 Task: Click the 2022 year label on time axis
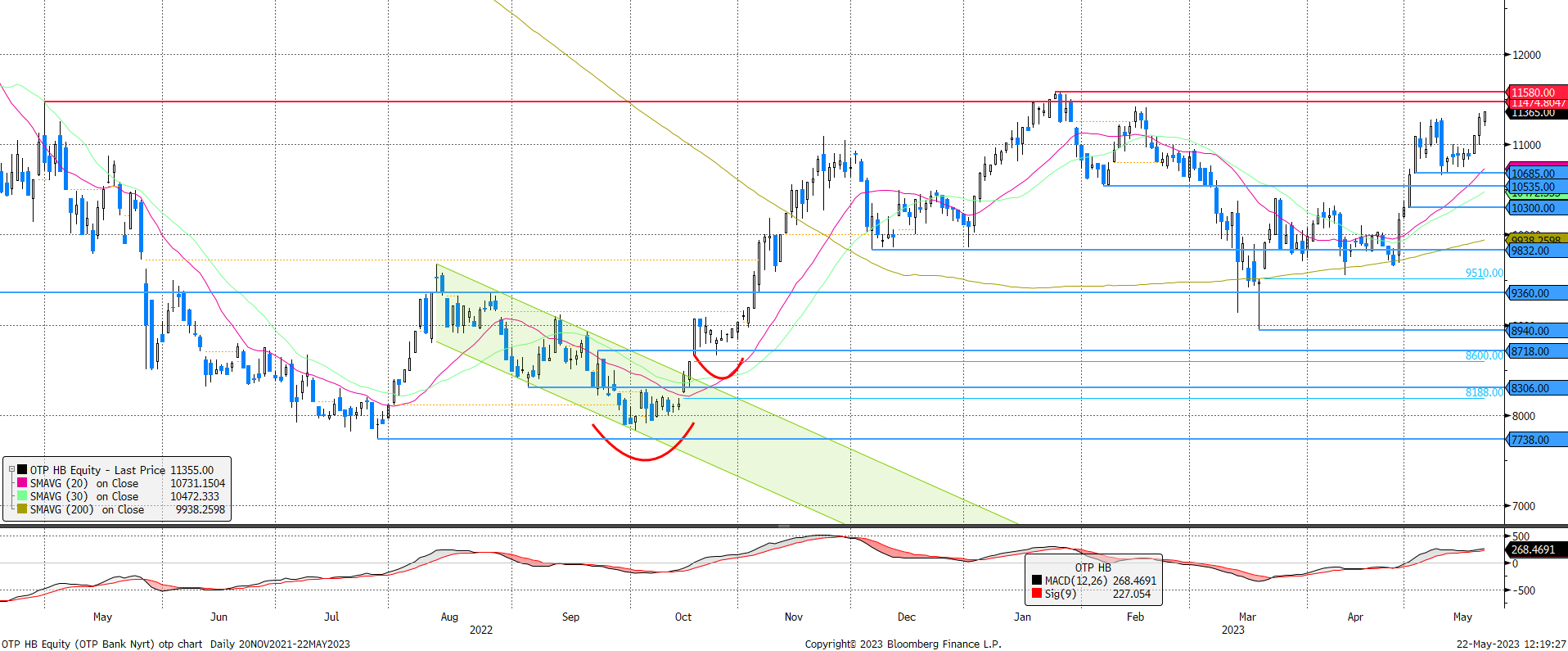481,630
